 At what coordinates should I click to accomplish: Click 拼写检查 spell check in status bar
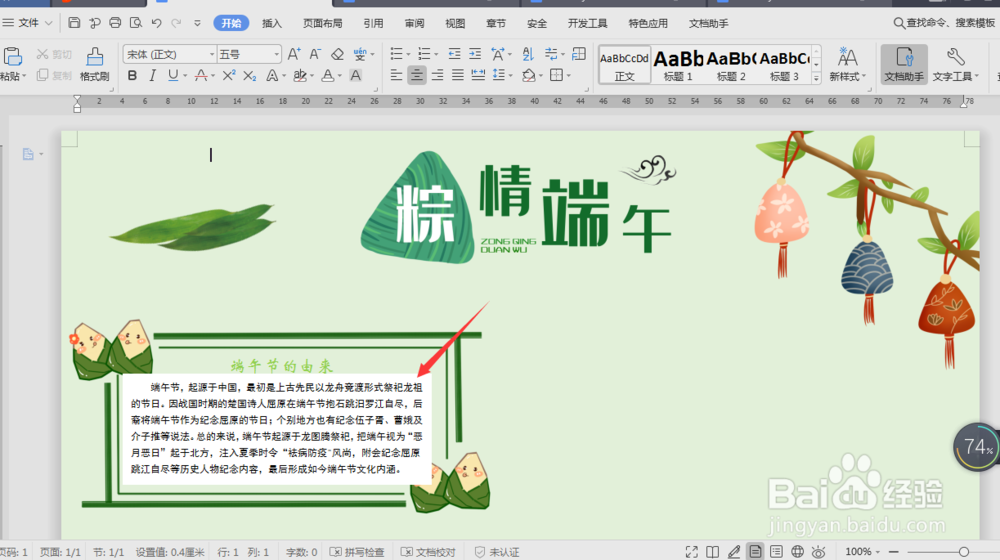point(357,552)
